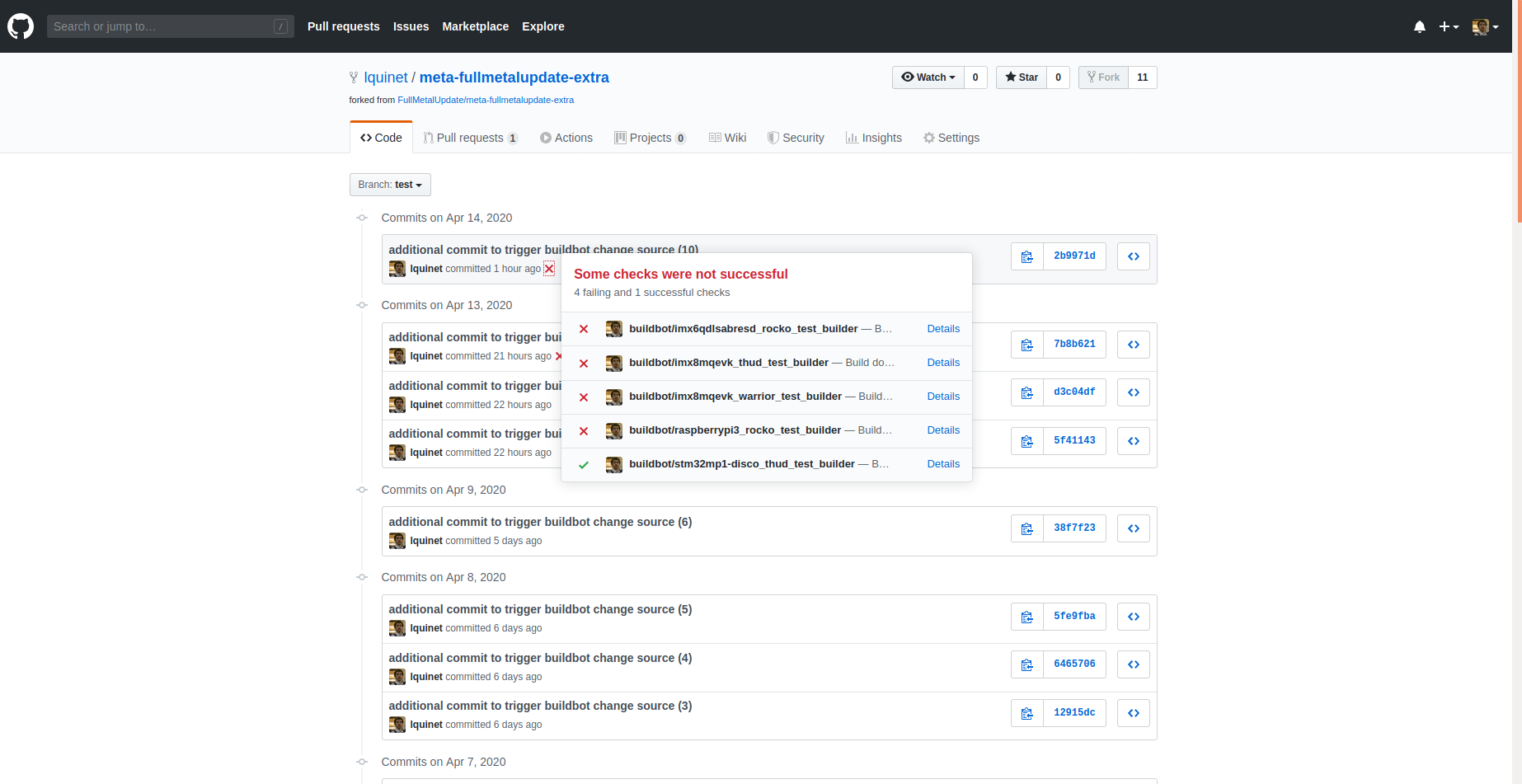The image size is (1522, 784).
Task: Copy full SHA for commit 5fe9fba
Action: [x=1027, y=617]
